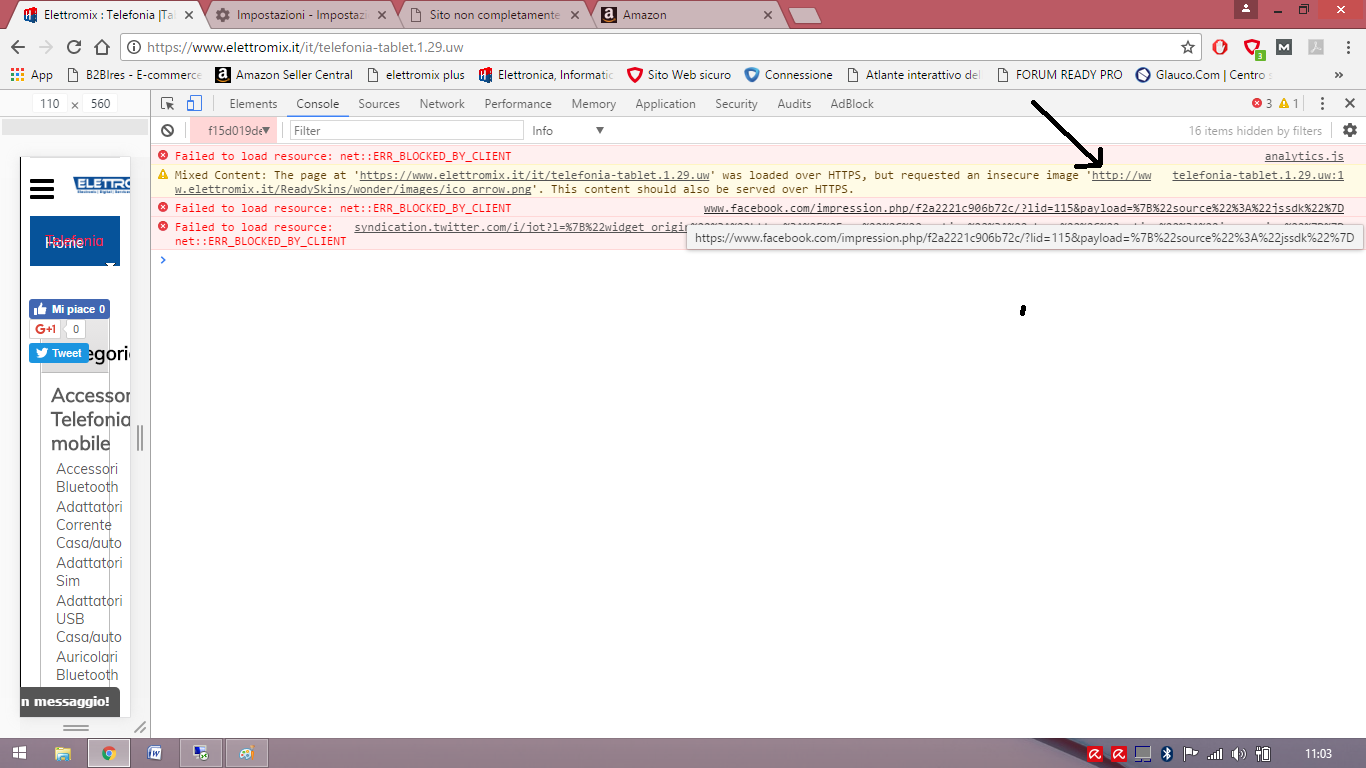Open the red Opera-style extension icon
Viewport: 1366px width, 768px height.
(x=1220, y=47)
